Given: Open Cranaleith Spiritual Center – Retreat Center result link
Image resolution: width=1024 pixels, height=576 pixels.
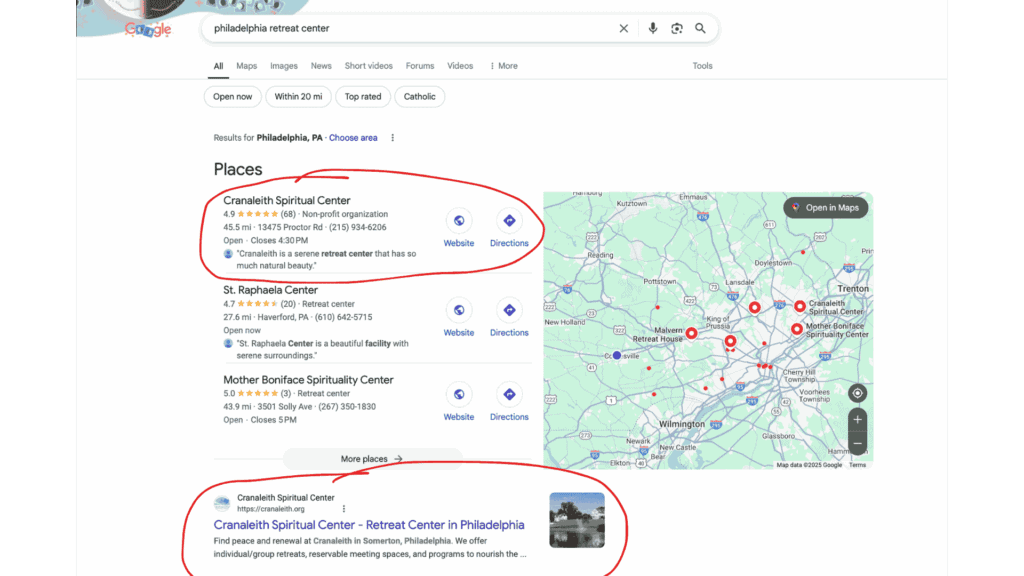Looking at the screenshot, I should 369,525.
